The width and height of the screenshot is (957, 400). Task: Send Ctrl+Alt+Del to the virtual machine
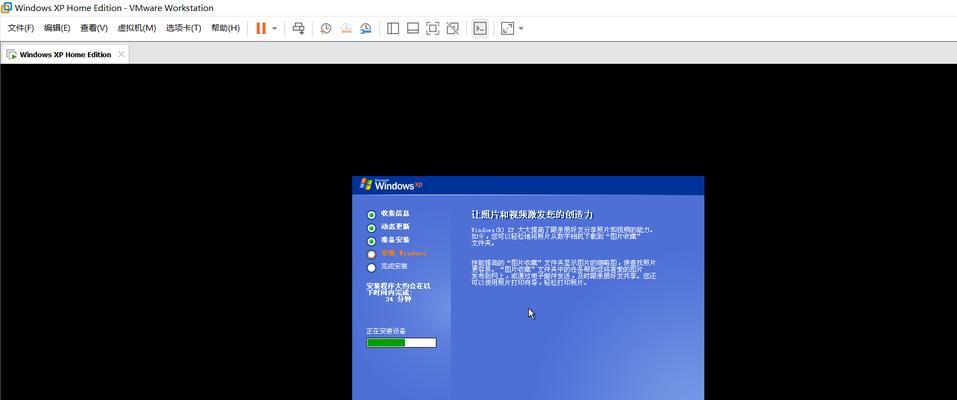pyautogui.click(x=298, y=28)
